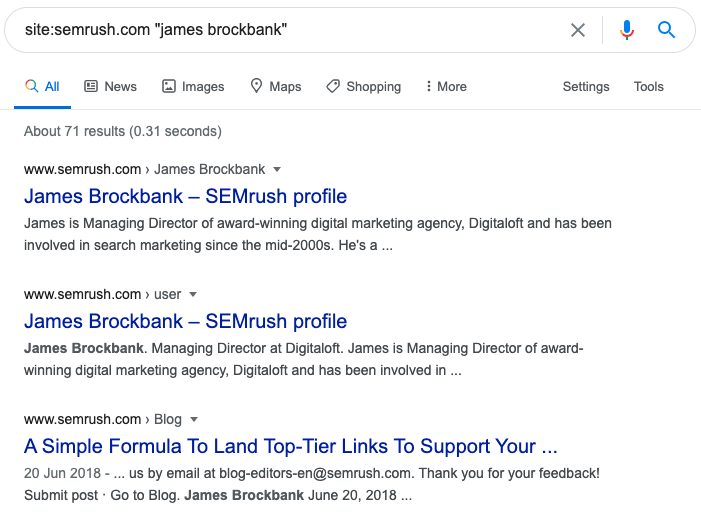Click the Images tab icon

pyautogui.click(x=169, y=87)
